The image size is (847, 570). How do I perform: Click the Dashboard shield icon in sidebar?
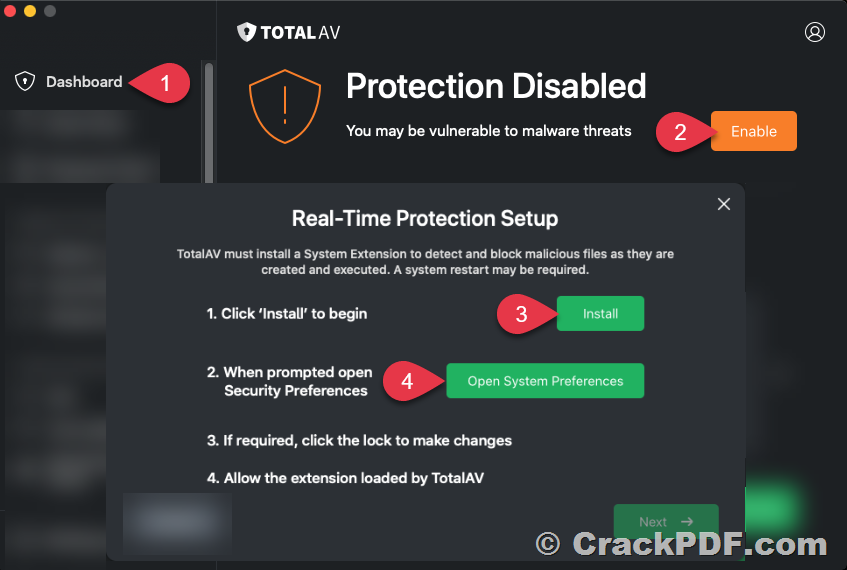[25, 82]
